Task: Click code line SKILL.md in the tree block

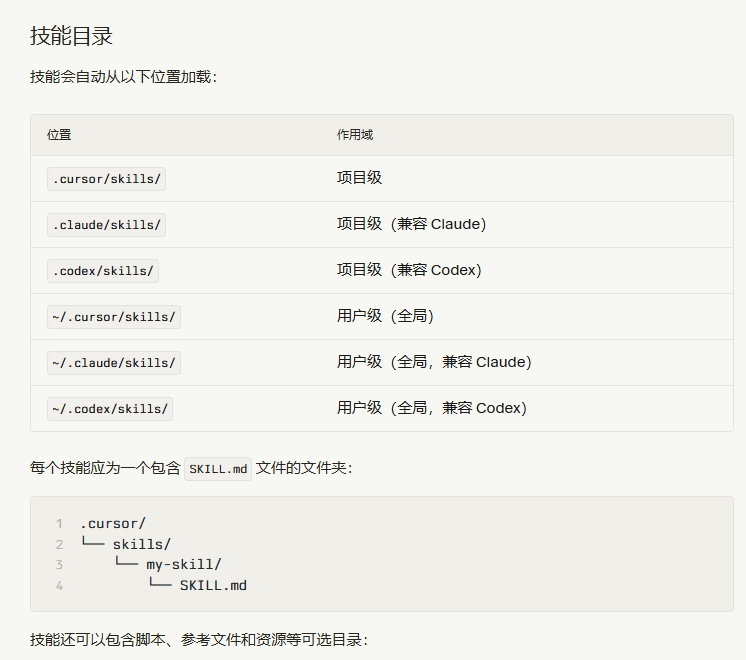Action: (x=197, y=585)
